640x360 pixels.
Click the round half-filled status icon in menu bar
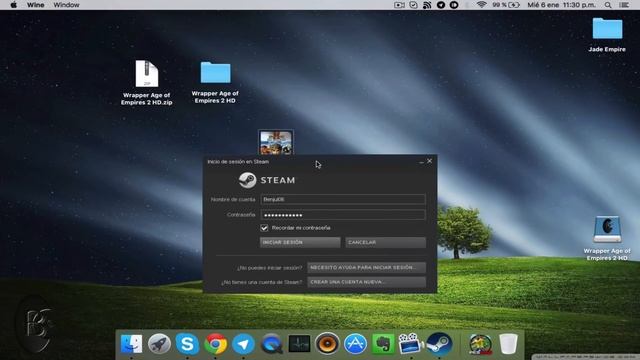(x=454, y=5)
